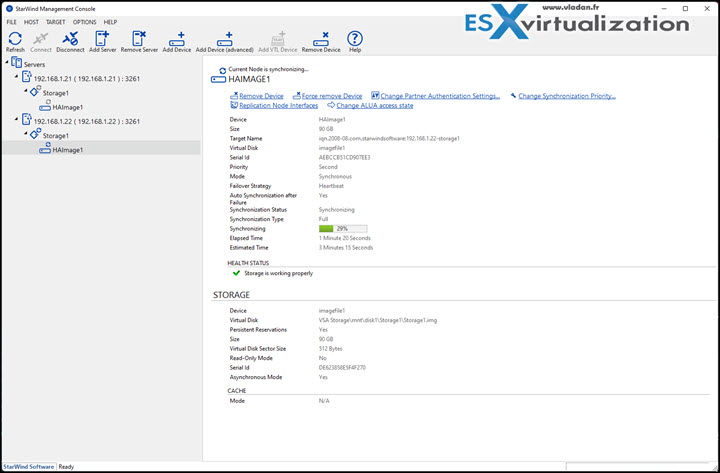Open the TARGET menu
The image size is (720, 473).
(56, 22)
